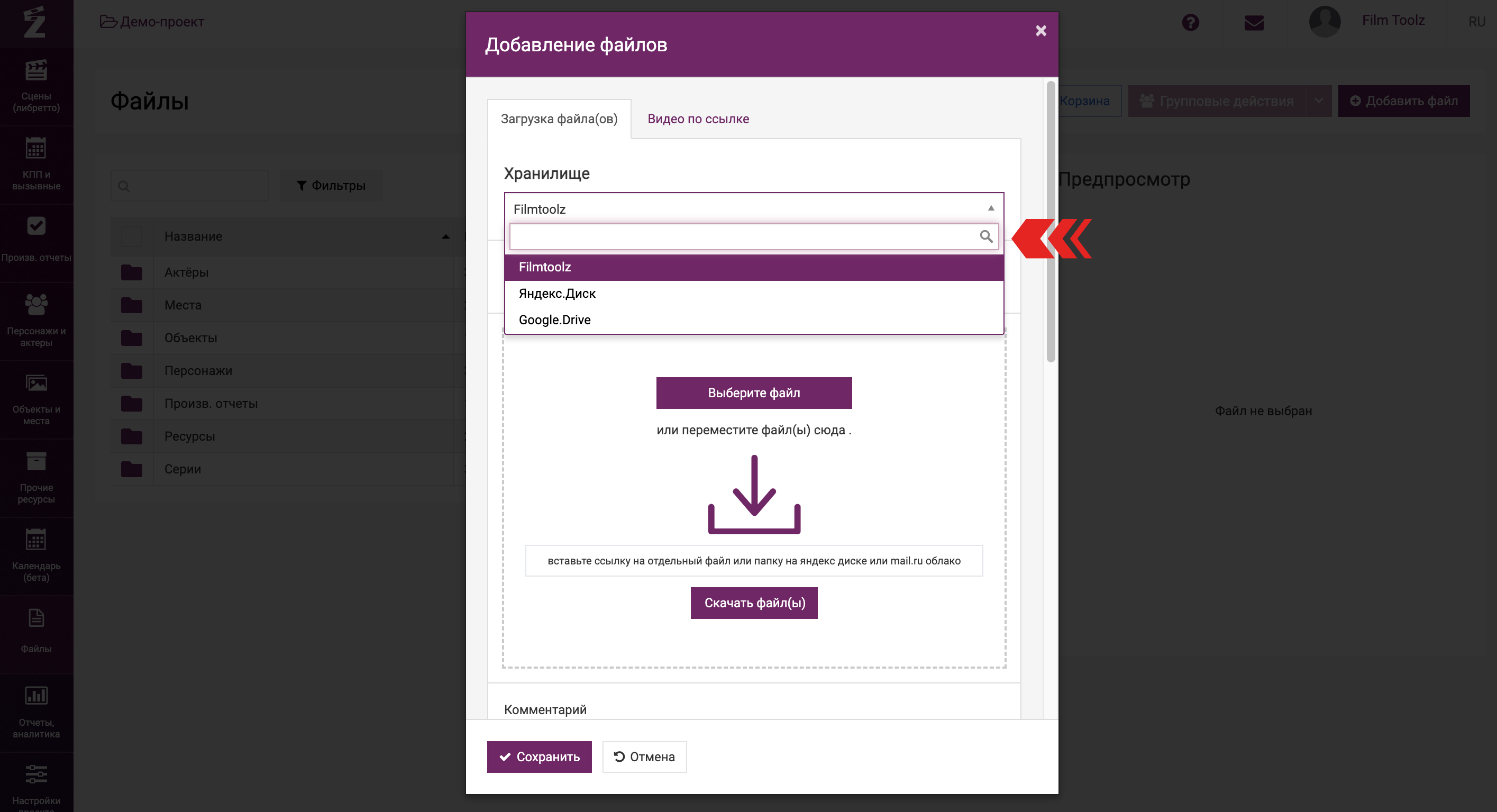Open the Ресурсы folder icon
1497x812 pixels.
click(131, 436)
